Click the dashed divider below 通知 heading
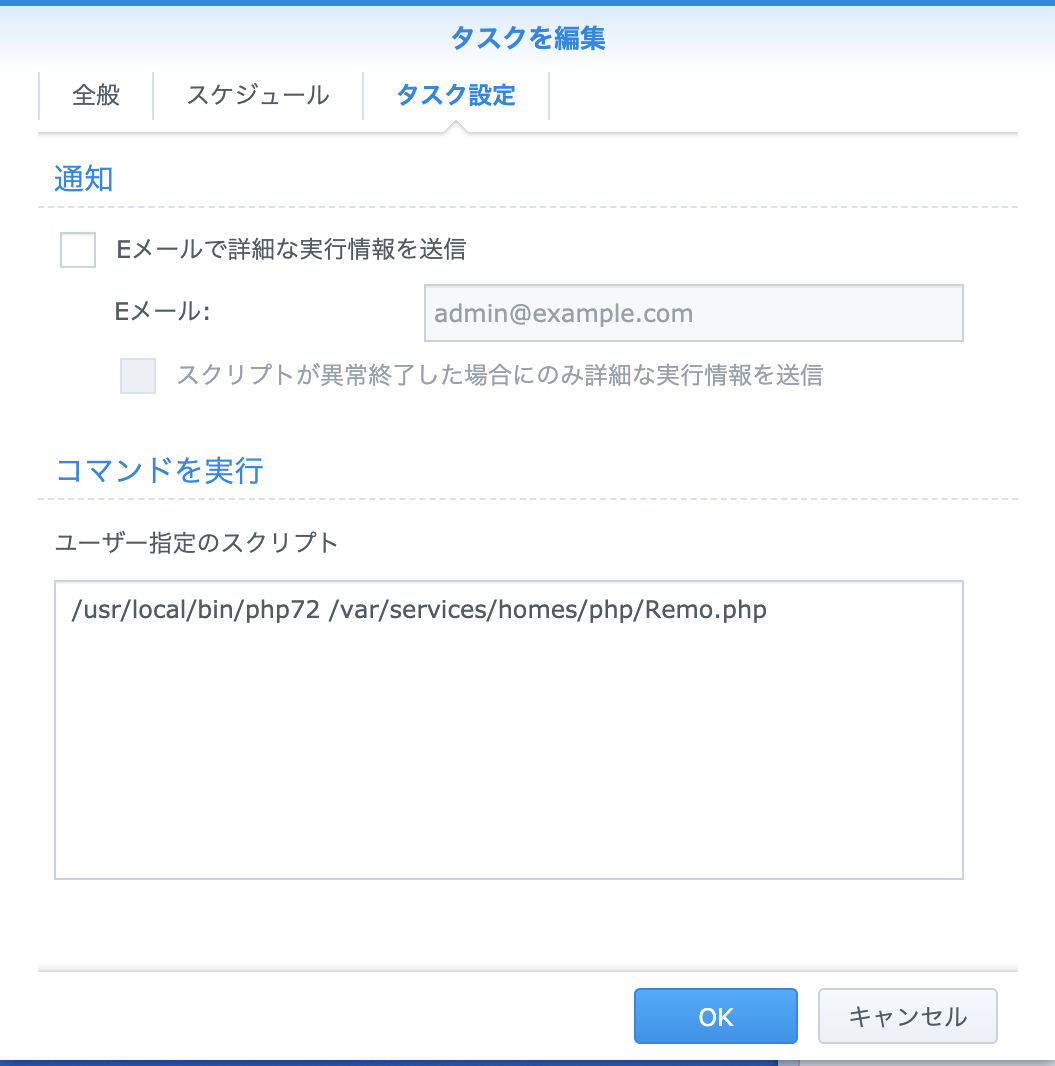The image size is (1055, 1066). (528, 207)
